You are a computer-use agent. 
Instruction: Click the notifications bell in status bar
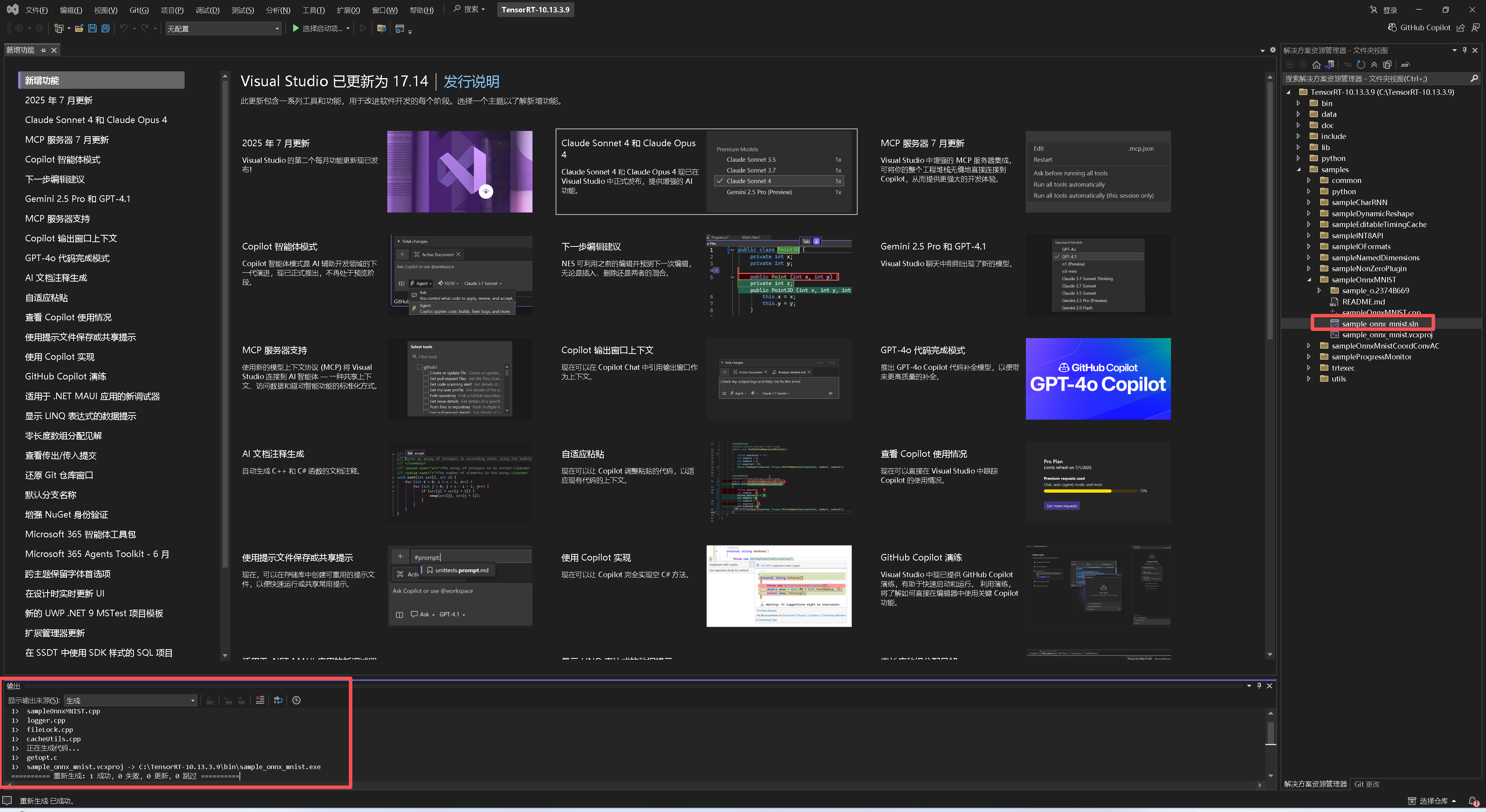pos(1473,800)
